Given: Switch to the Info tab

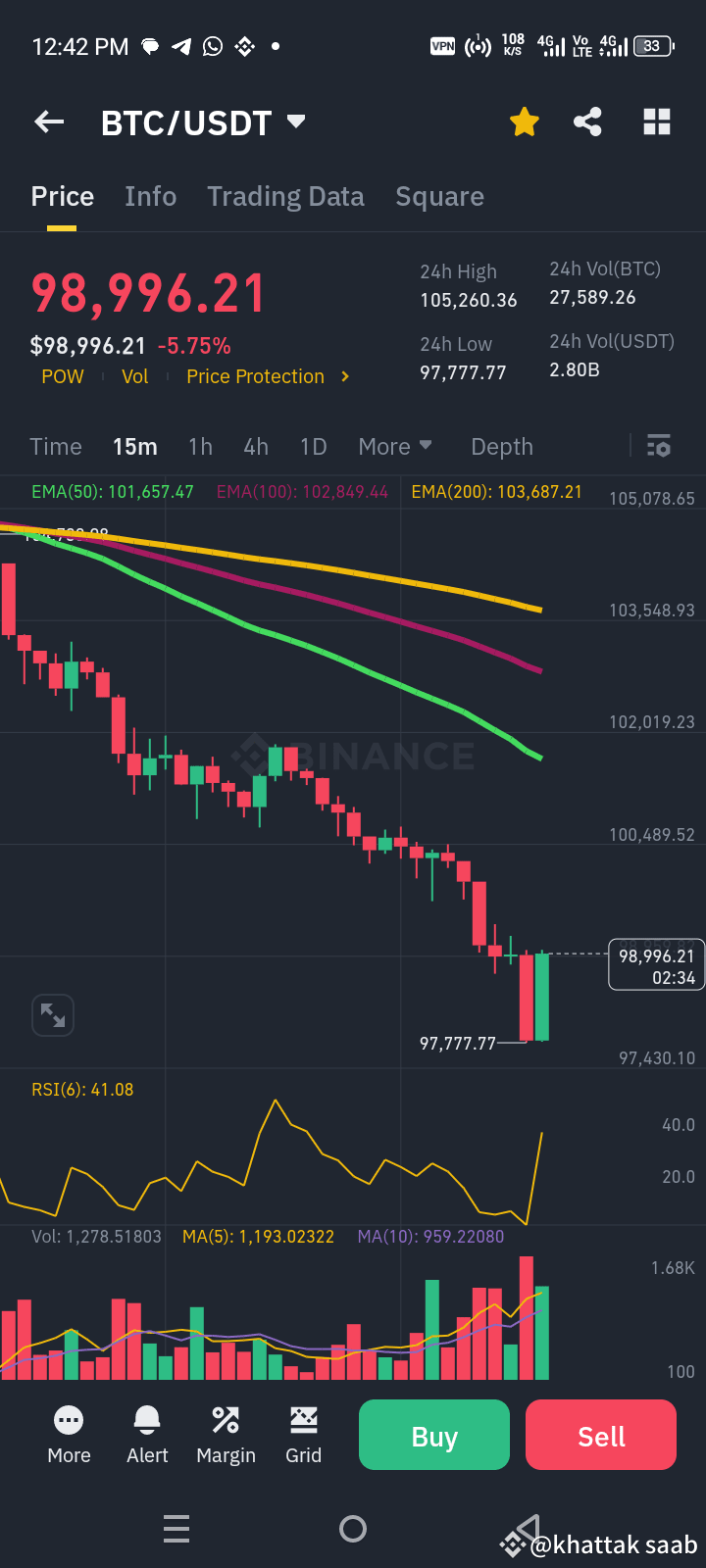Looking at the screenshot, I should 151,197.
